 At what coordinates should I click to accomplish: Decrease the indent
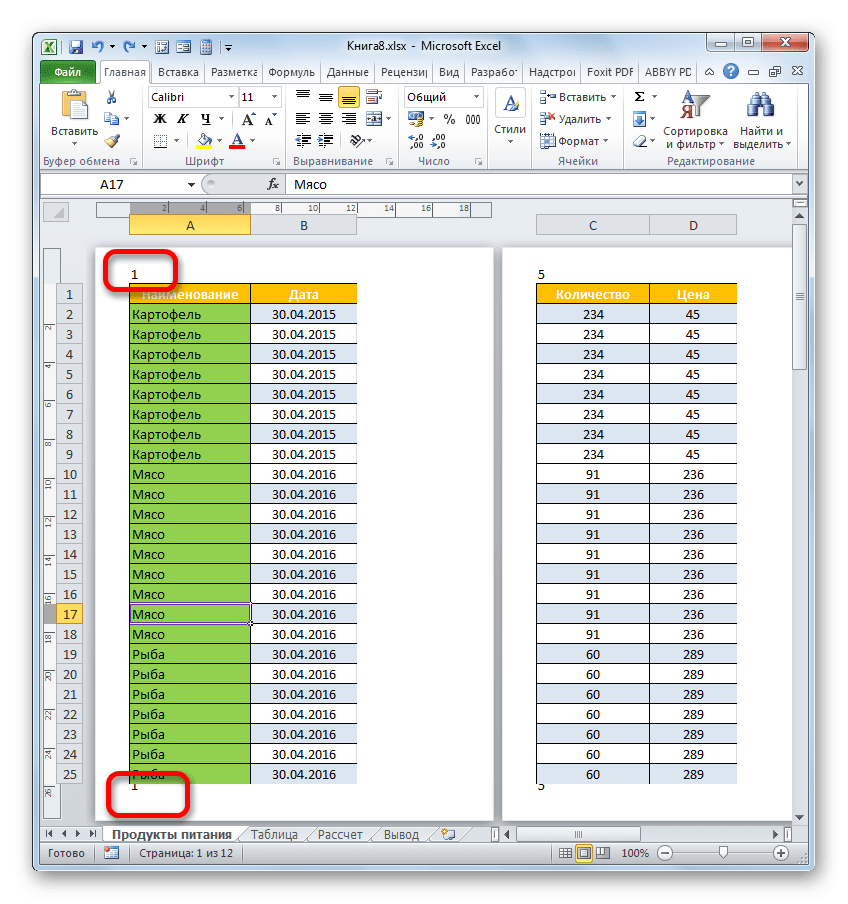pyautogui.click(x=303, y=141)
